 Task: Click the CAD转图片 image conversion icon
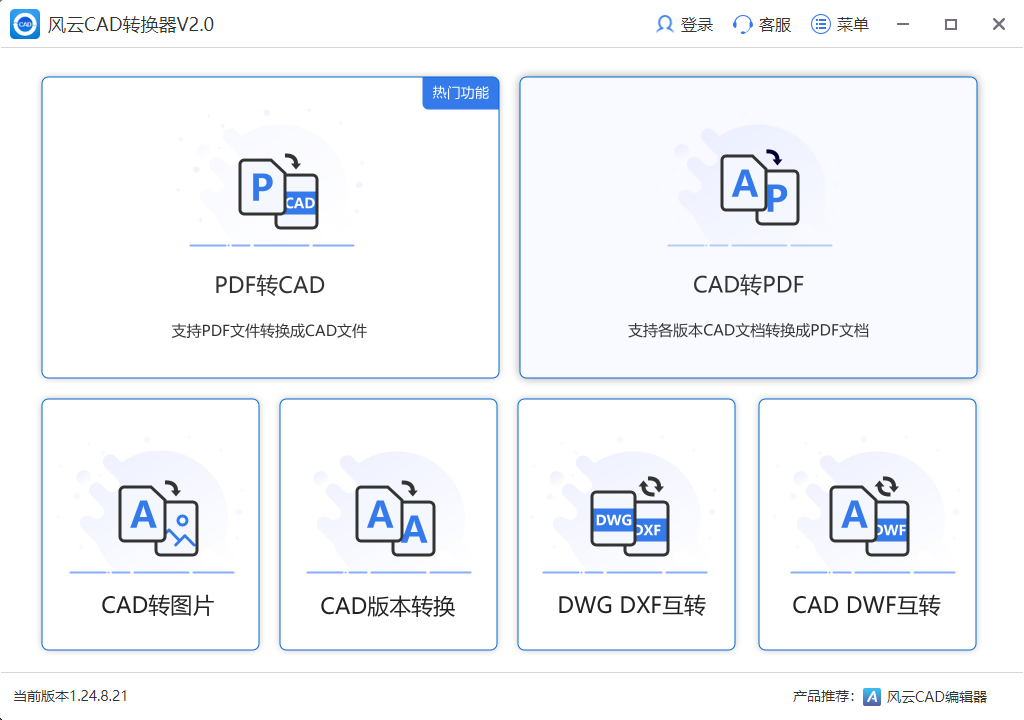coord(158,519)
